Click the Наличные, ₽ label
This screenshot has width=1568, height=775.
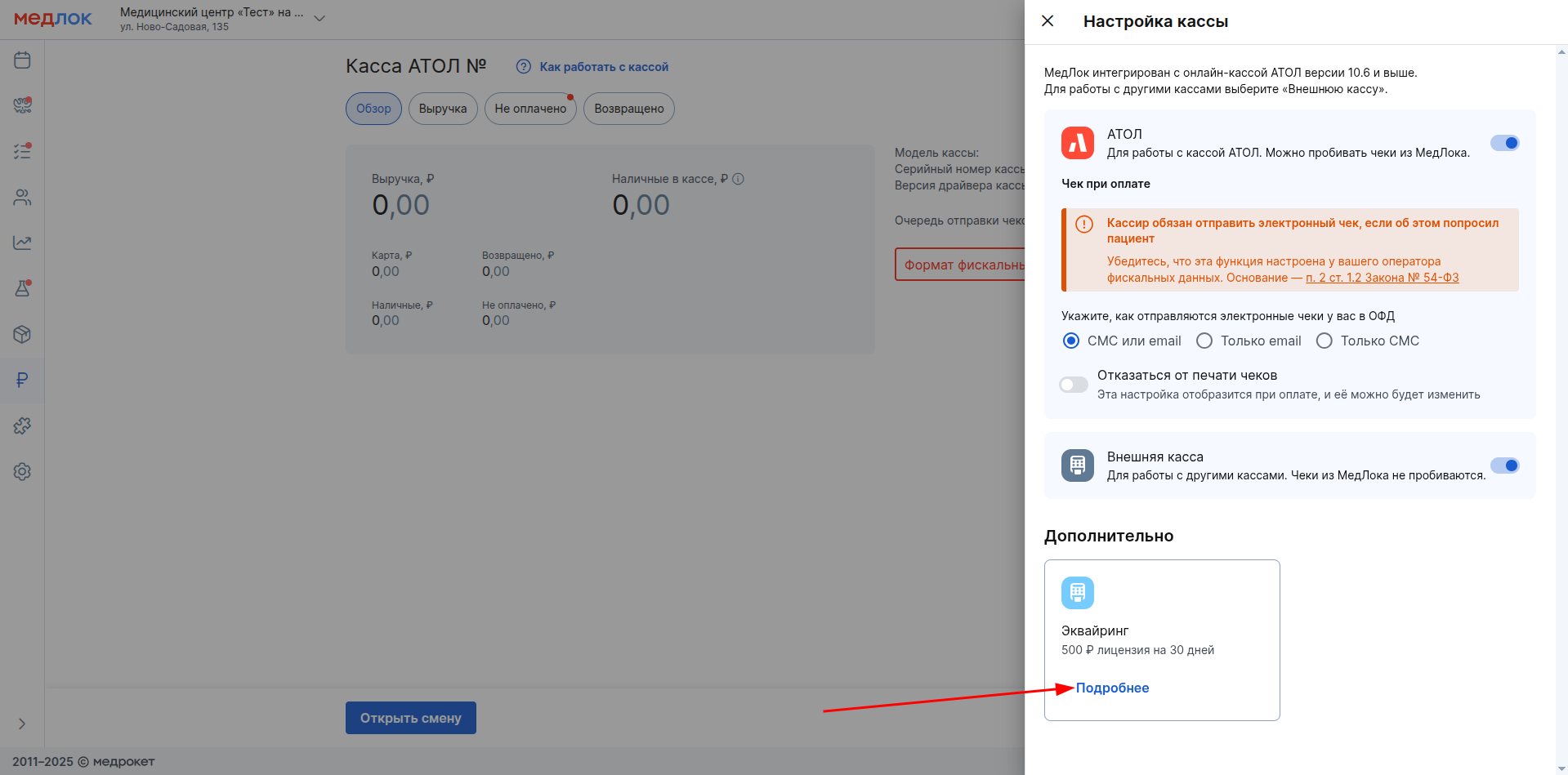pyautogui.click(x=402, y=305)
